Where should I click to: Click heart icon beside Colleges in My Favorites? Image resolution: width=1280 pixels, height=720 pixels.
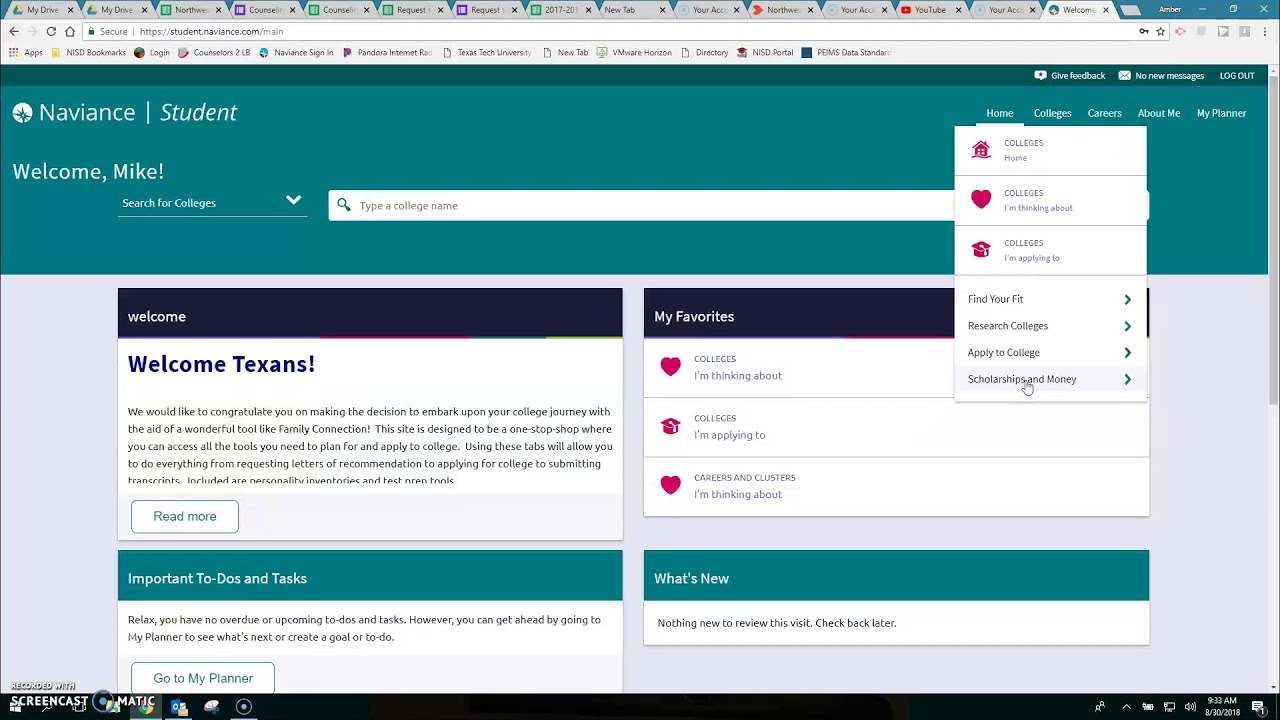pyautogui.click(x=670, y=367)
